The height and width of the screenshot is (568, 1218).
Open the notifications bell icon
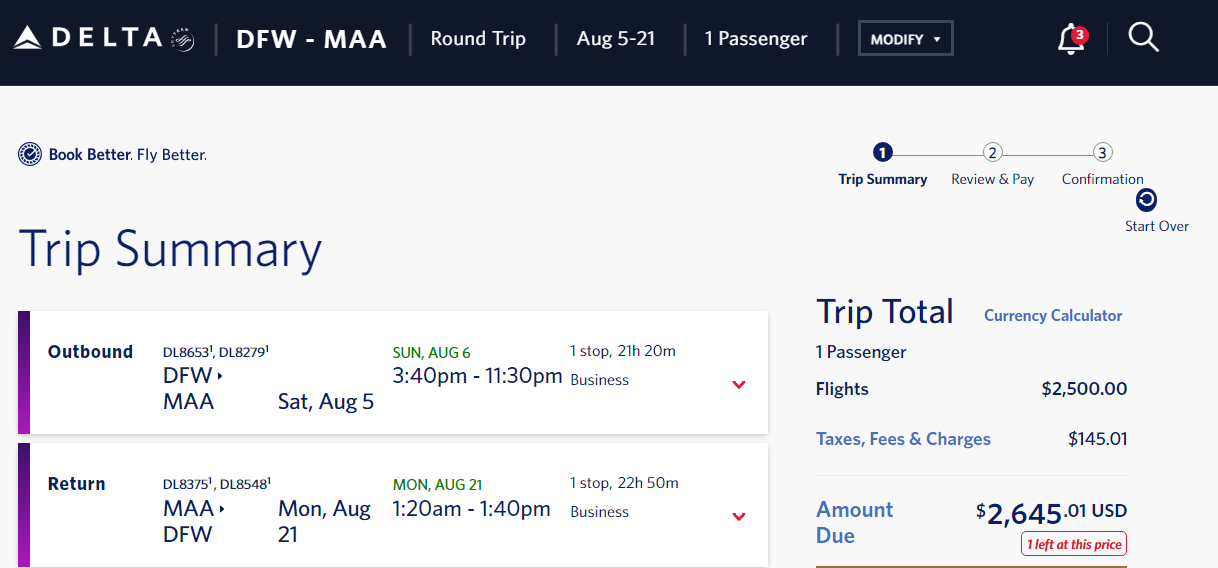click(1071, 39)
